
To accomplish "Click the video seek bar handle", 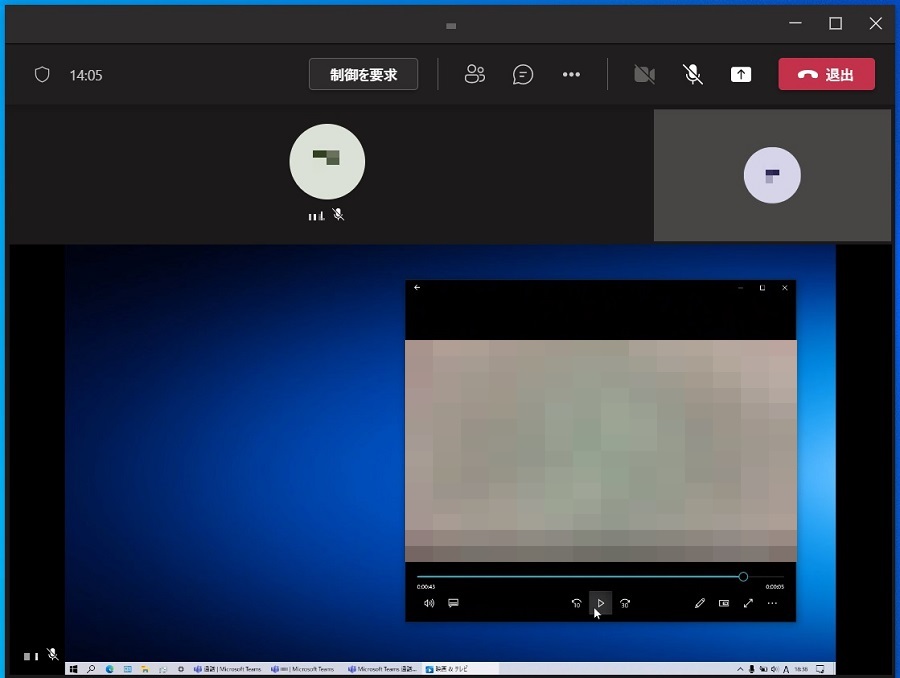I will (743, 577).
